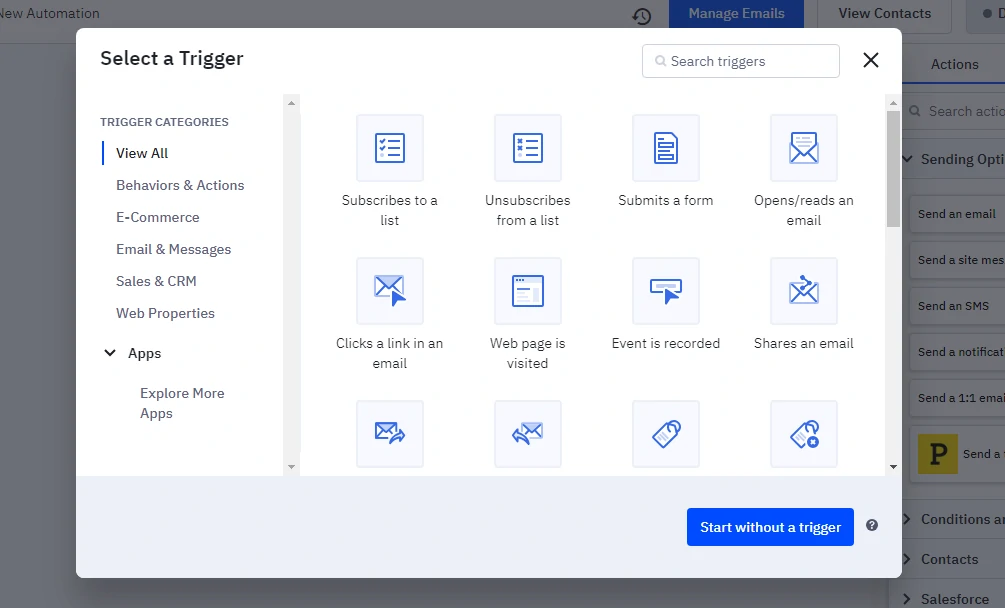Select the Unsubscribes from a list trigger icon

coord(527,148)
